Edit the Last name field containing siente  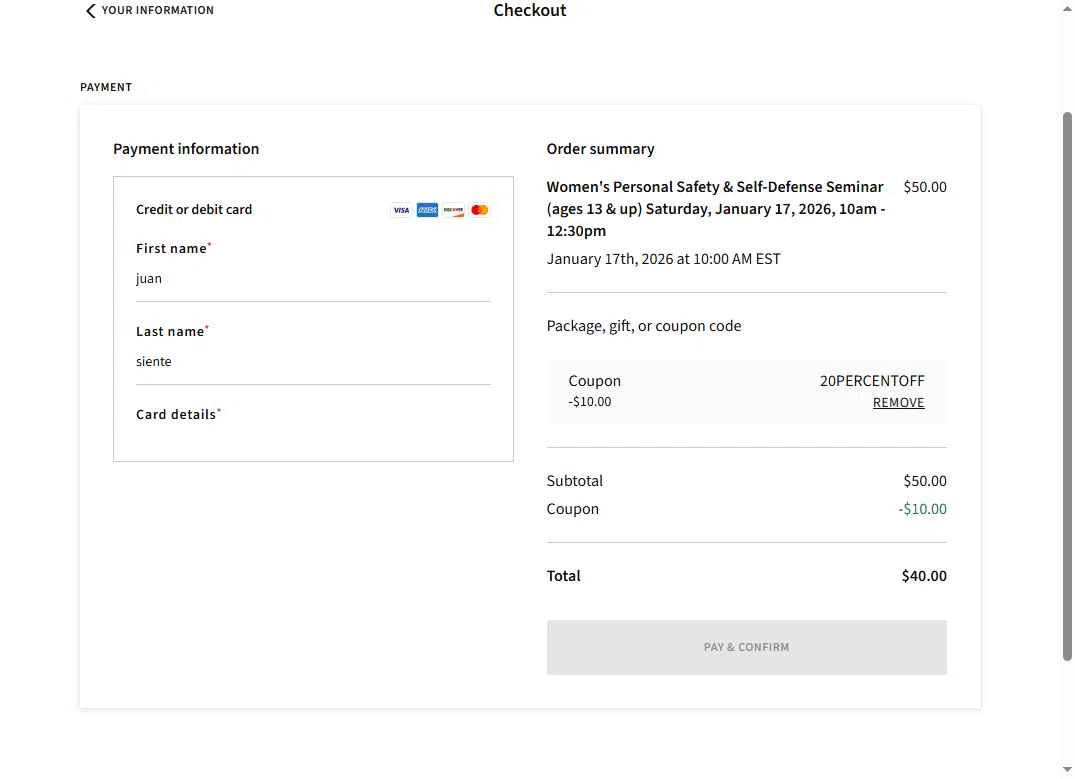tap(313, 361)
